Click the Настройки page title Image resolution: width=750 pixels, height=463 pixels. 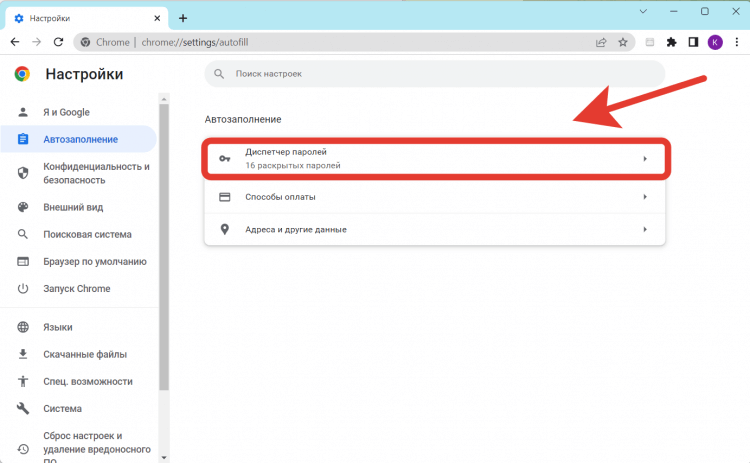pos(84,74)
